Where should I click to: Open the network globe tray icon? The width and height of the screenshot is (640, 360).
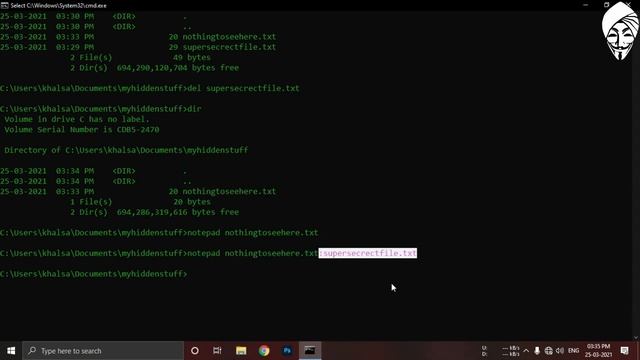(549, 351)
